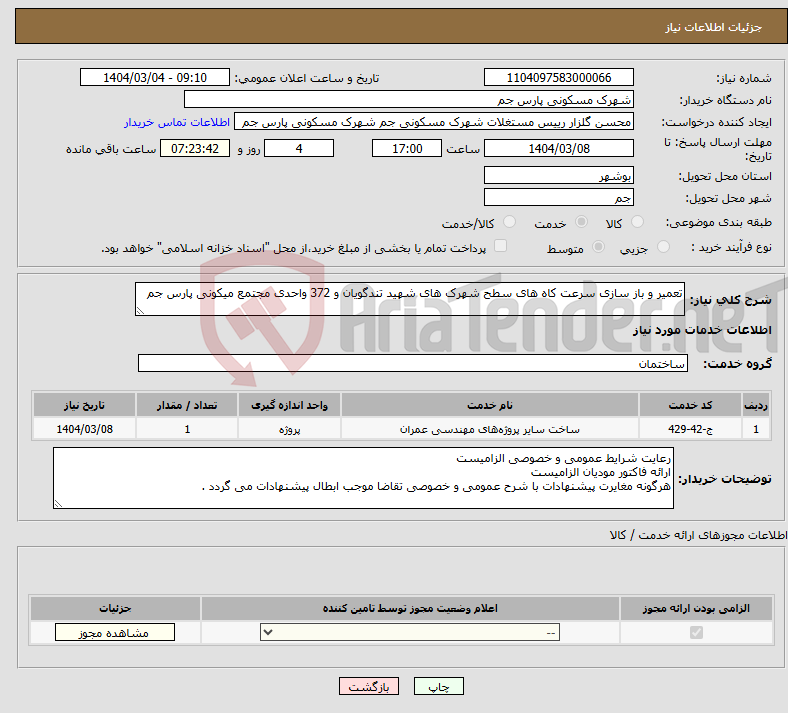Click the service group field ساختمان
Viewport: 788px width, 713px height.
point(413,363)
